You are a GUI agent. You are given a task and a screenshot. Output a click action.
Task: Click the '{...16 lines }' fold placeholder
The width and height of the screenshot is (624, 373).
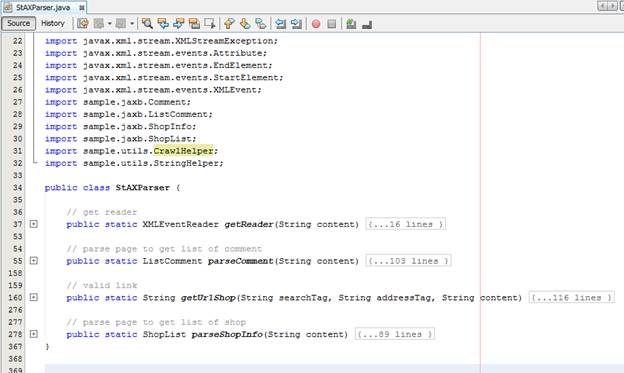[406, 224]
